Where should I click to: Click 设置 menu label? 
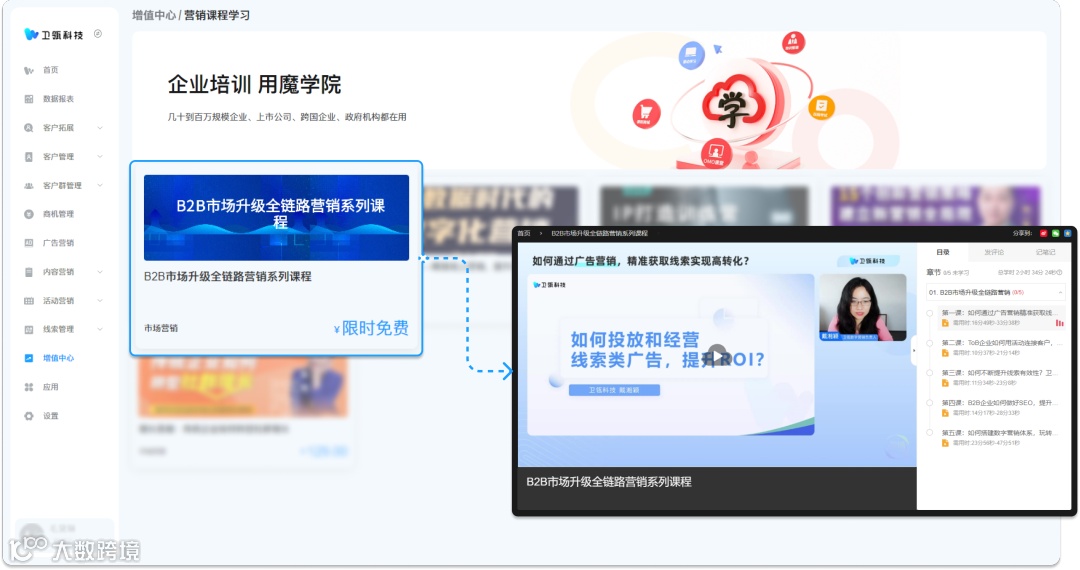[x=51, y=416]
